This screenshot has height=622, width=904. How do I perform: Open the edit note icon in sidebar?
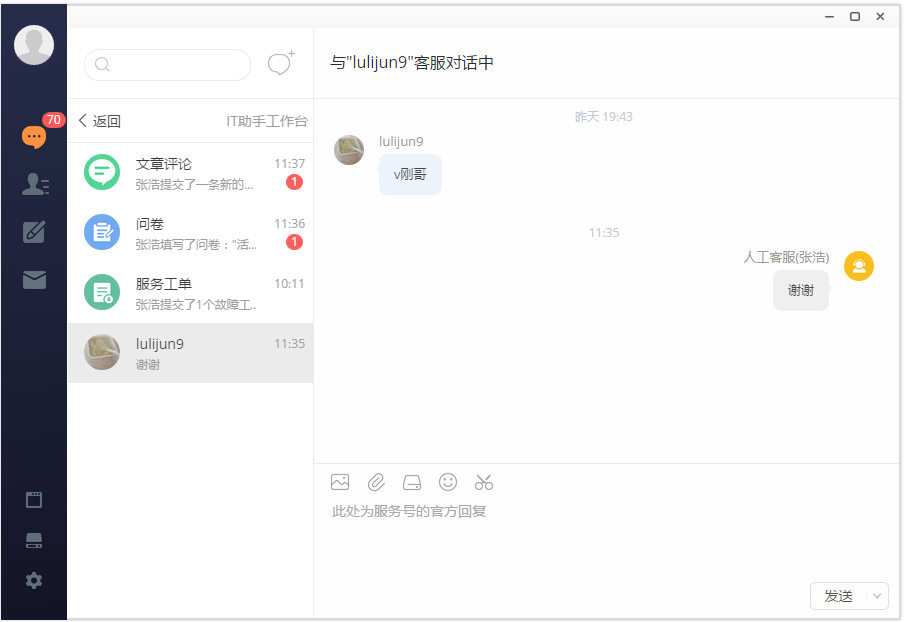click(x=34, y=231)
